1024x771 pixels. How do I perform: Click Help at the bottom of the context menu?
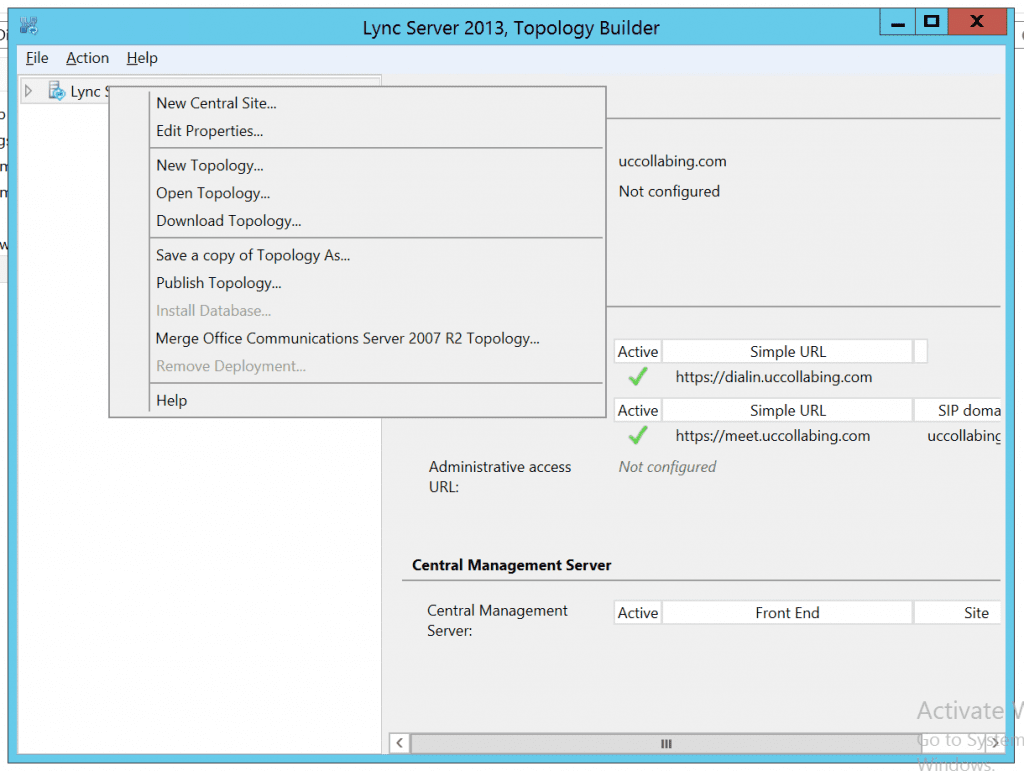171,400
